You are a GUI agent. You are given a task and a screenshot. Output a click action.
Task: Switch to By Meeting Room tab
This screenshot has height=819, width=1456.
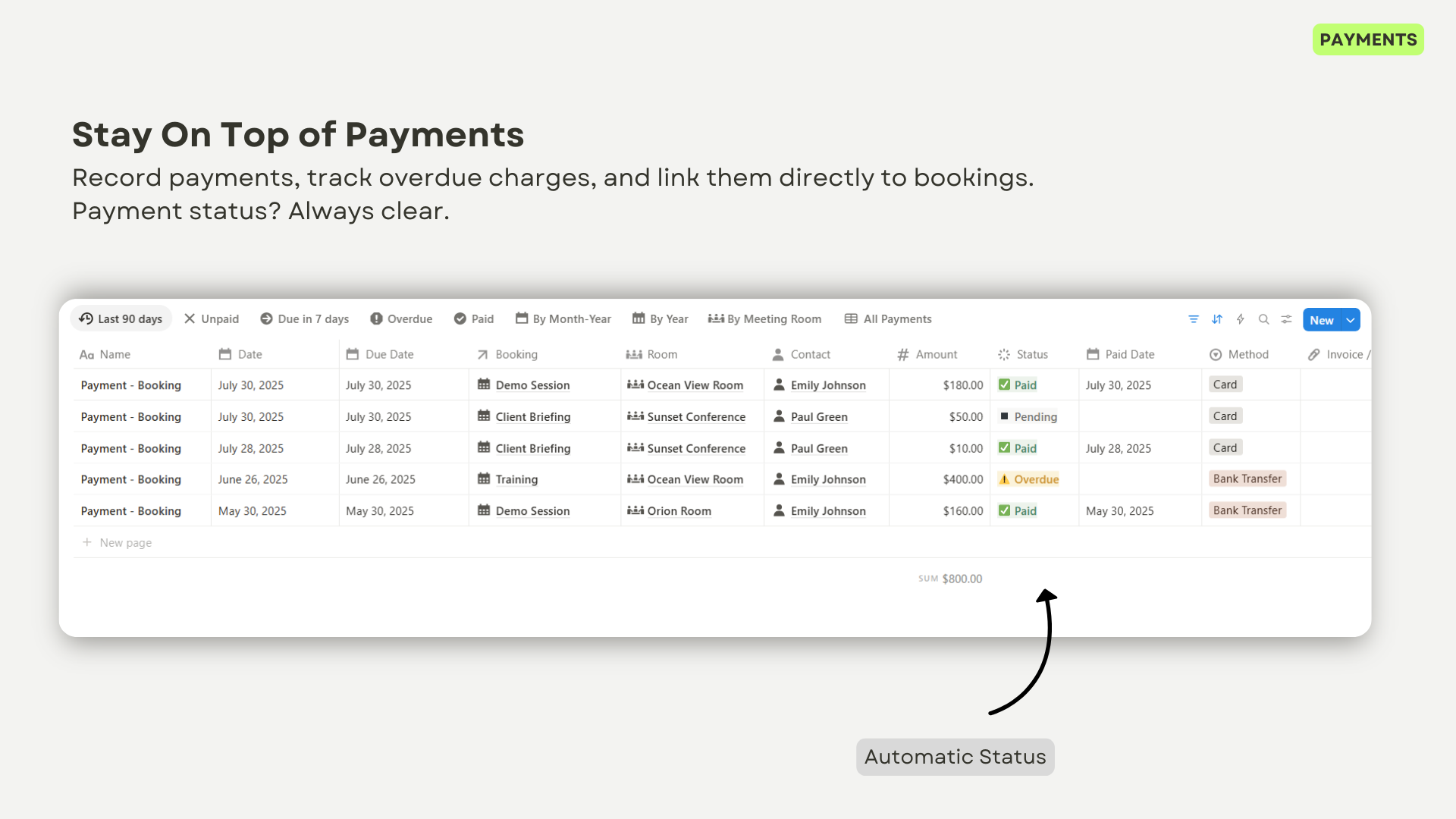[764, 318]
